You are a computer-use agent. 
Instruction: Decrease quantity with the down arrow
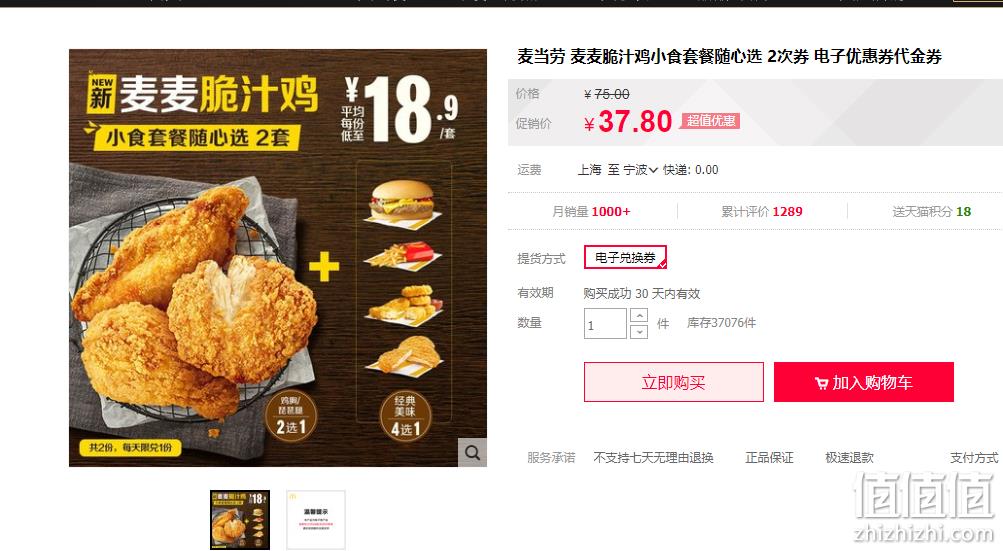pos(638,331)
